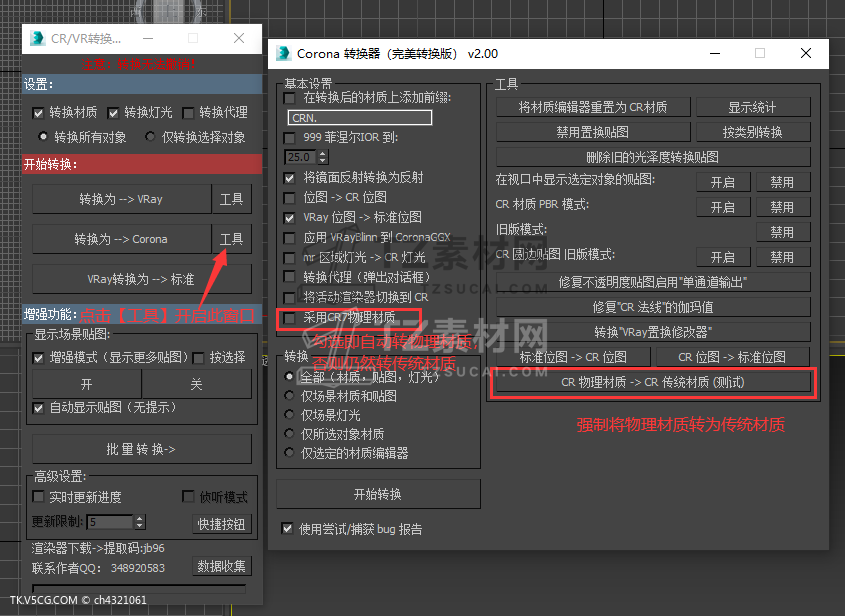The height and width of the screenshot is (616, 845).
Task: Toggle the 转换灯光 checkbox
Action: click(113, 113)
